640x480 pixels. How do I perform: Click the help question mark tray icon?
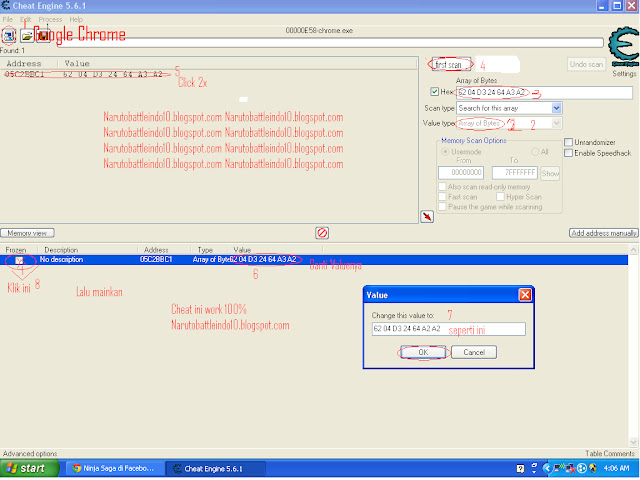click(520, 469)
